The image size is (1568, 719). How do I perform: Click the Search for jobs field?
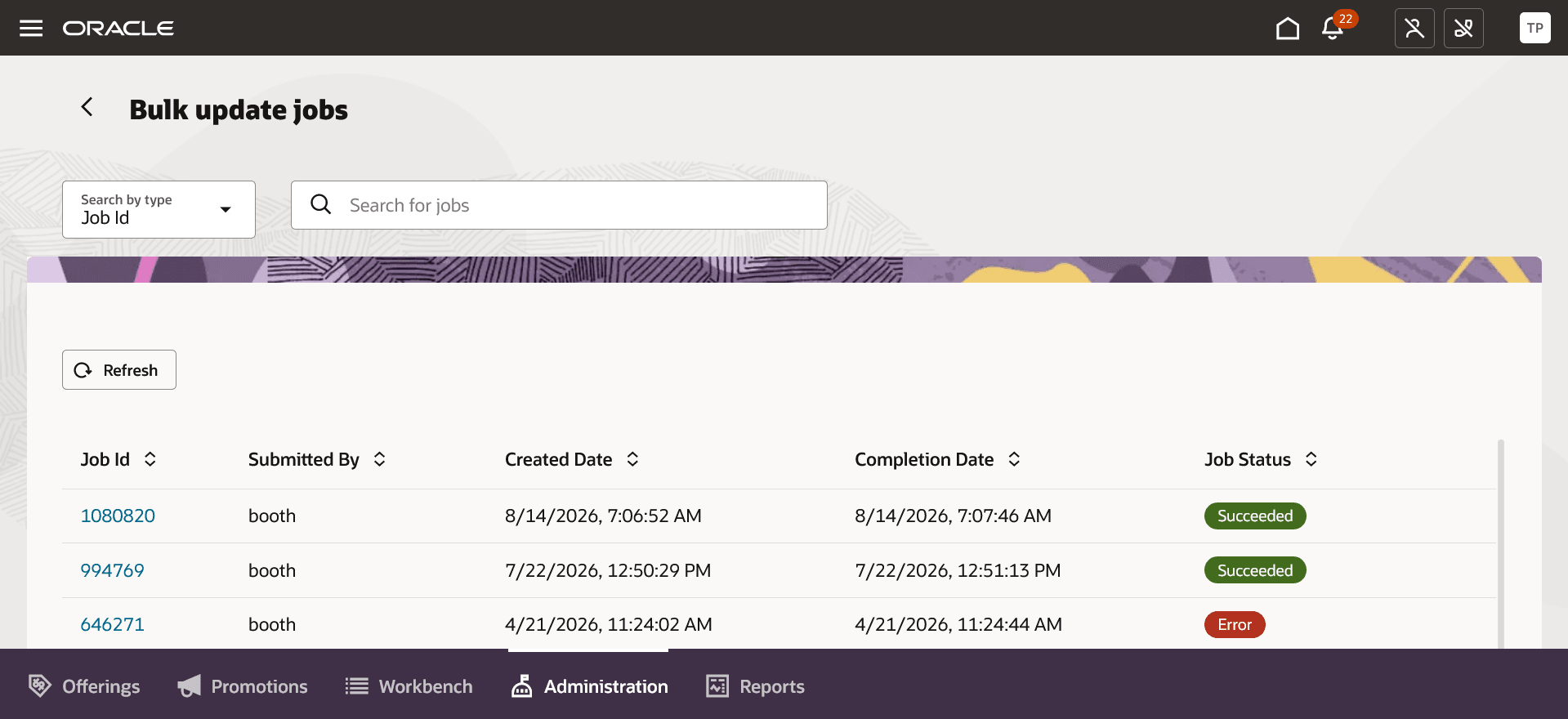pos(559,205)
